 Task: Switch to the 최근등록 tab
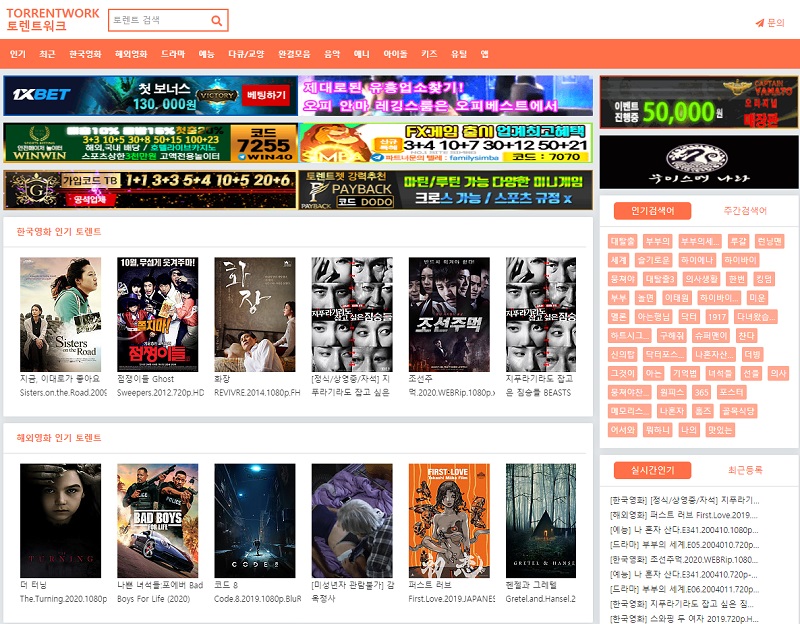click(x=745, y=470)
